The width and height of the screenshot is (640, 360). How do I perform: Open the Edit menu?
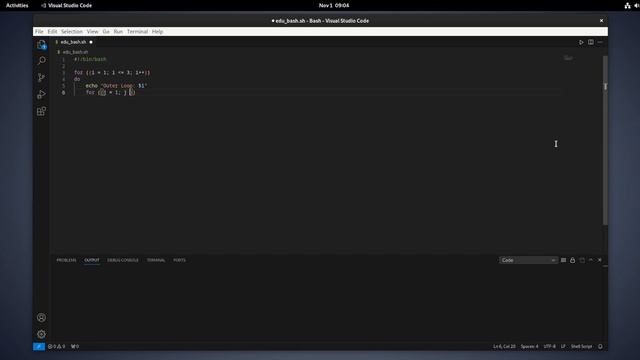coord(52,31)
